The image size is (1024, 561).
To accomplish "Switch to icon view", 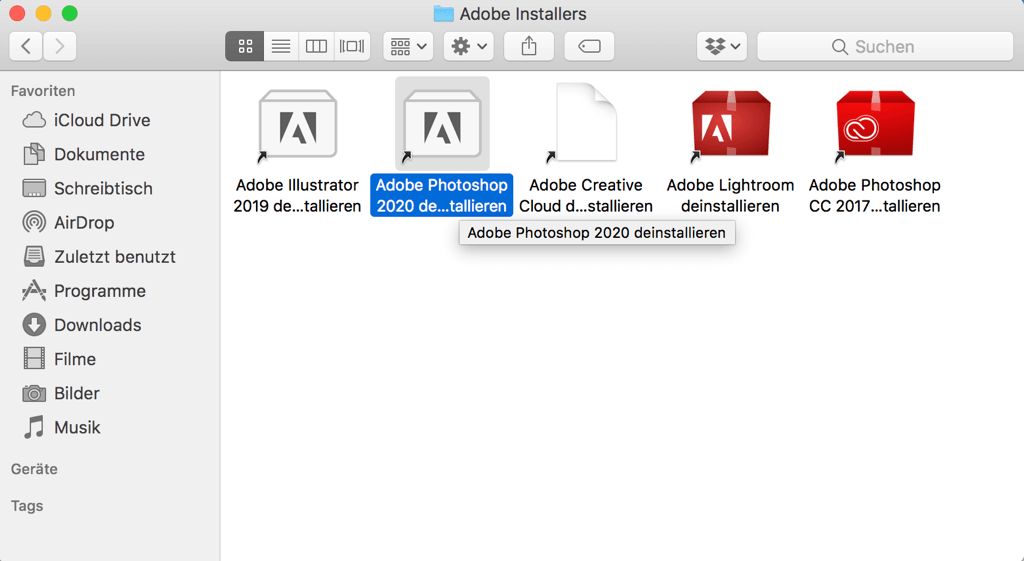I will (x=245, y=46).
